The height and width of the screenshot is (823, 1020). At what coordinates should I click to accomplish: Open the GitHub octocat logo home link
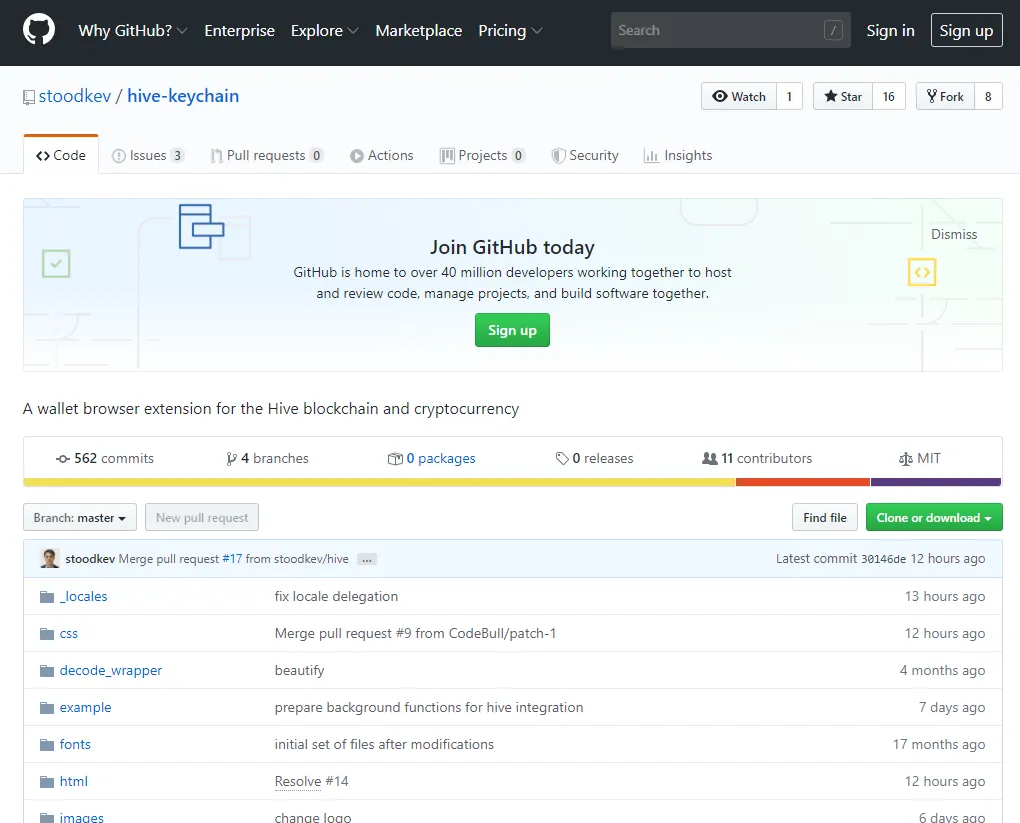(x=39, y=30)
